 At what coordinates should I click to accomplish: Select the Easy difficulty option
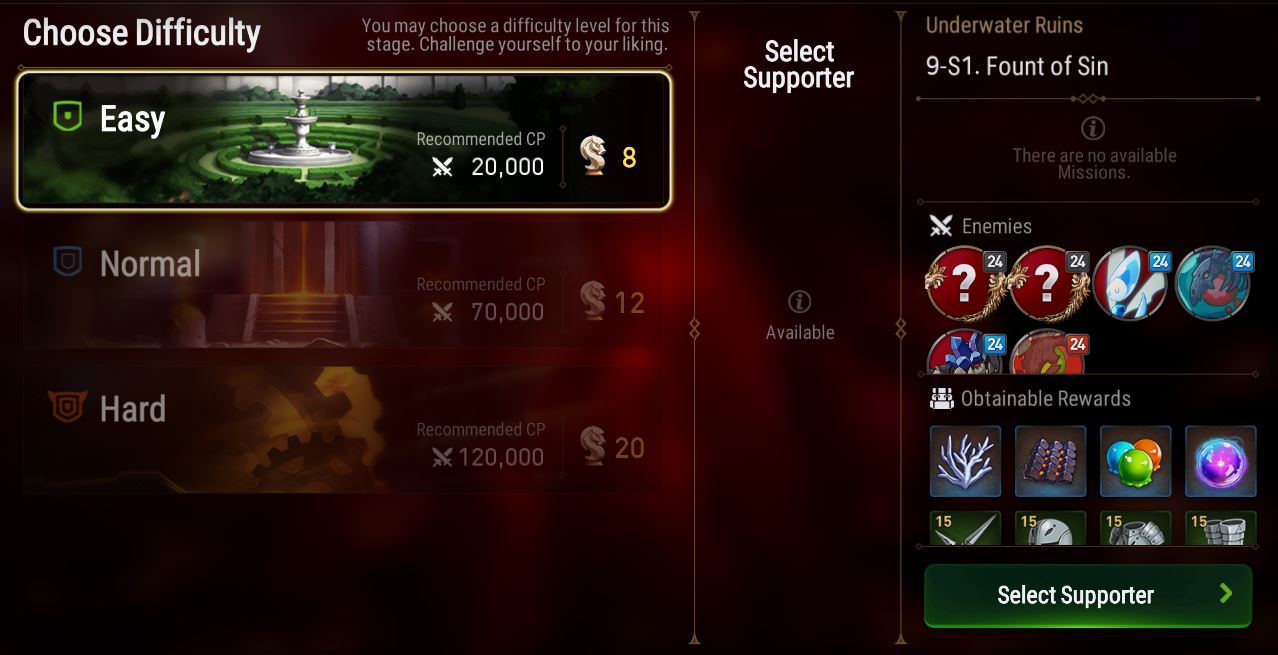(344, 140)
